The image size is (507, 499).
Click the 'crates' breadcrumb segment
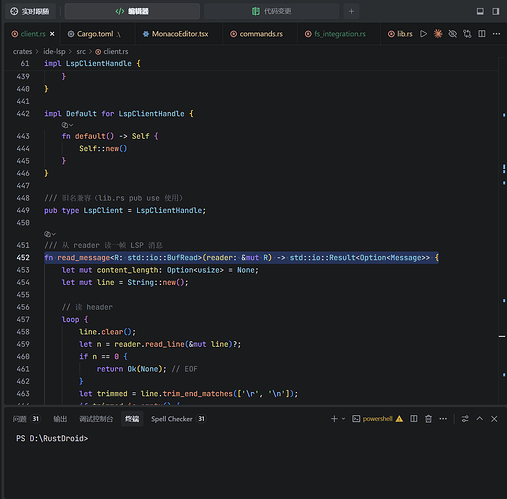point(22,51)
